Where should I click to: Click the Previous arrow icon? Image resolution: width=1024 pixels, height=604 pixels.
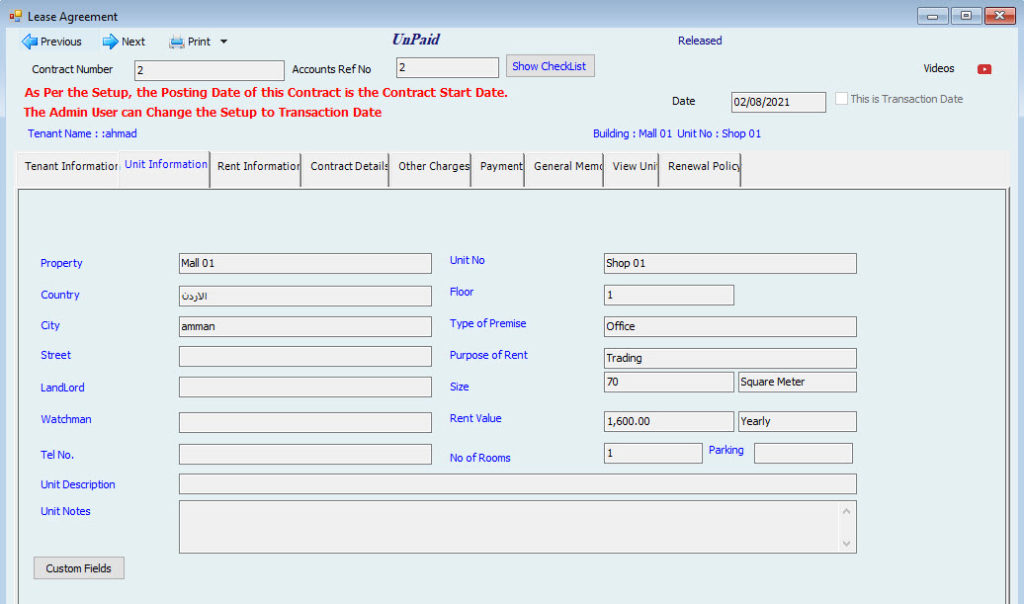29,42
